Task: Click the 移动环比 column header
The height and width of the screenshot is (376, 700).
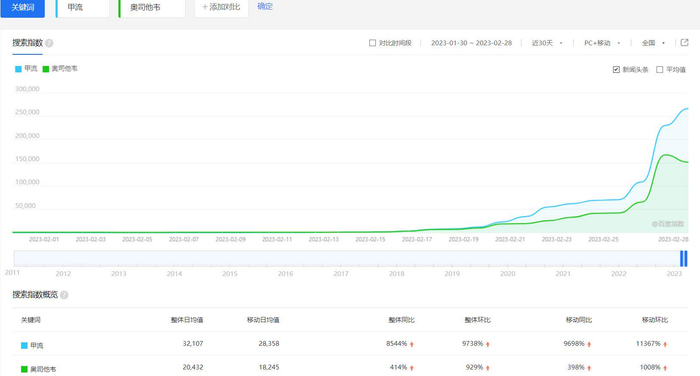Action: [655, 320]
